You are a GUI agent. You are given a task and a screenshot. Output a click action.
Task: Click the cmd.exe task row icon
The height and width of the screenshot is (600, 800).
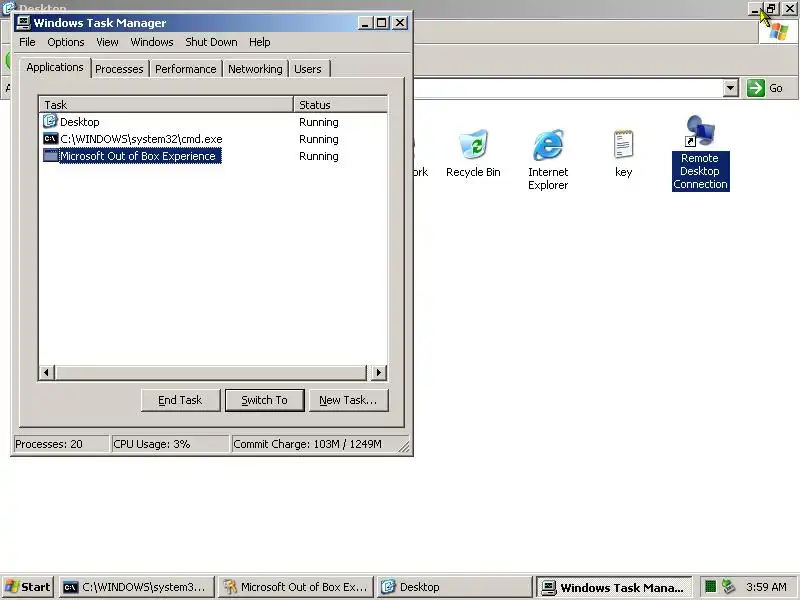51,138
